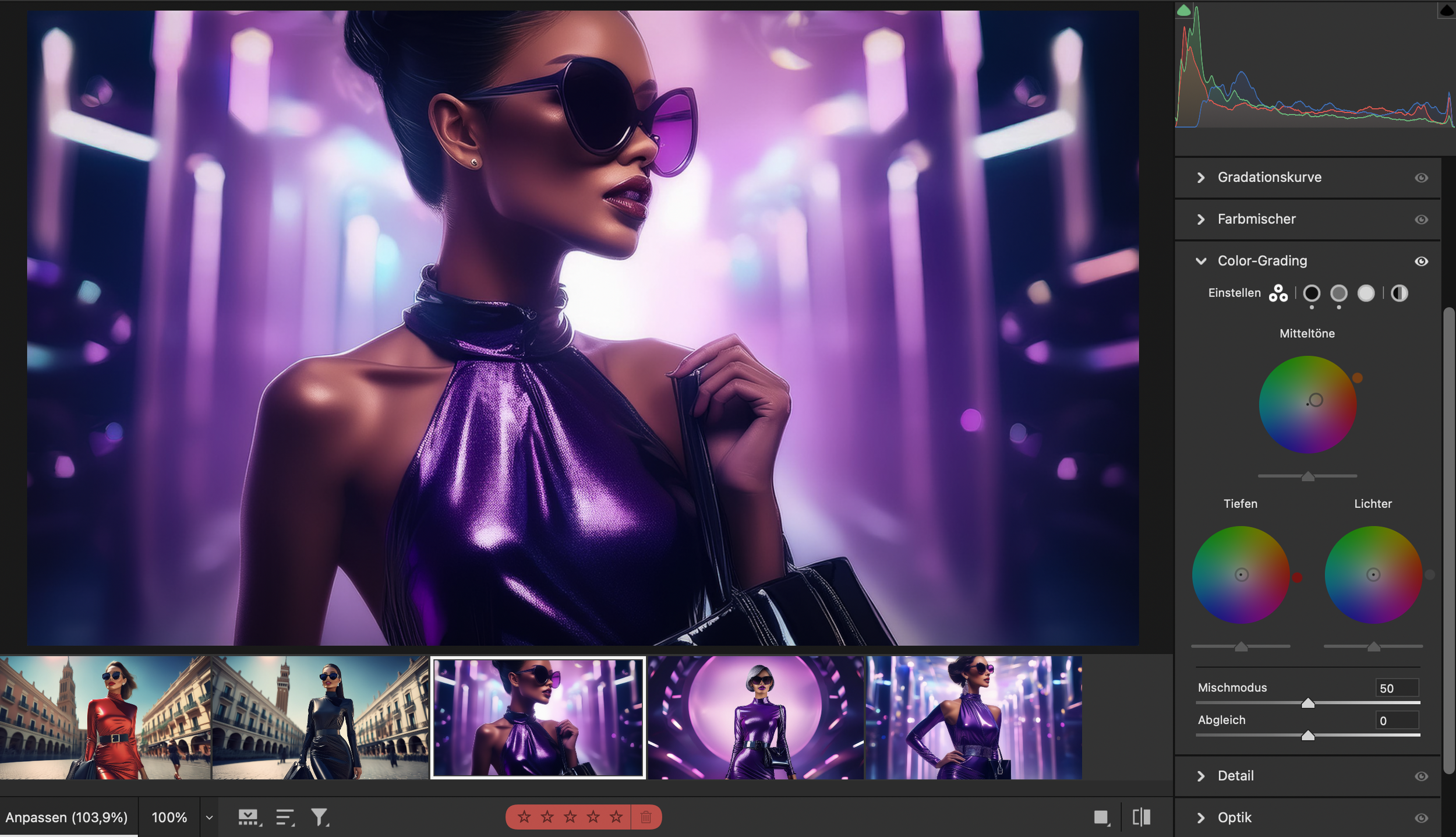Expand the Detail panel
Screen dimensions: 1456x837
[x=1201, y=776]
